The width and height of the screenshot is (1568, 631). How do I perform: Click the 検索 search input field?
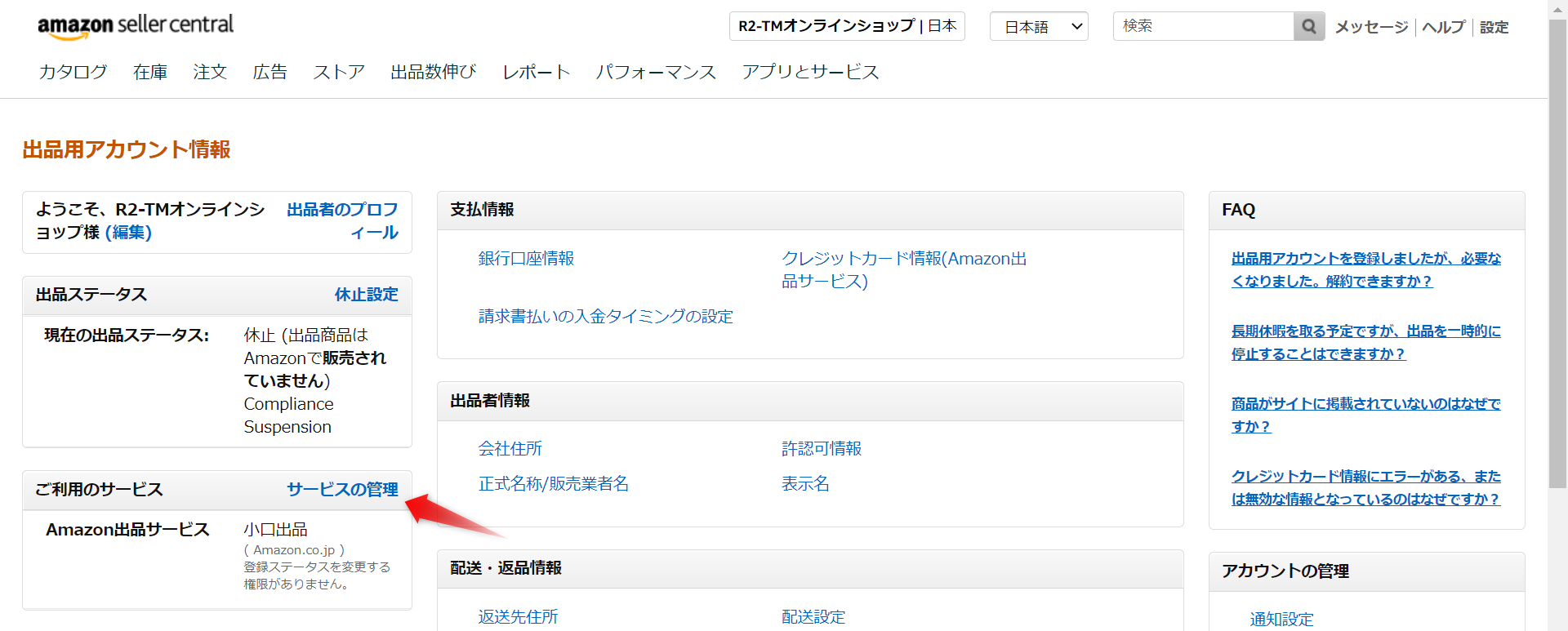(1203, 26)
